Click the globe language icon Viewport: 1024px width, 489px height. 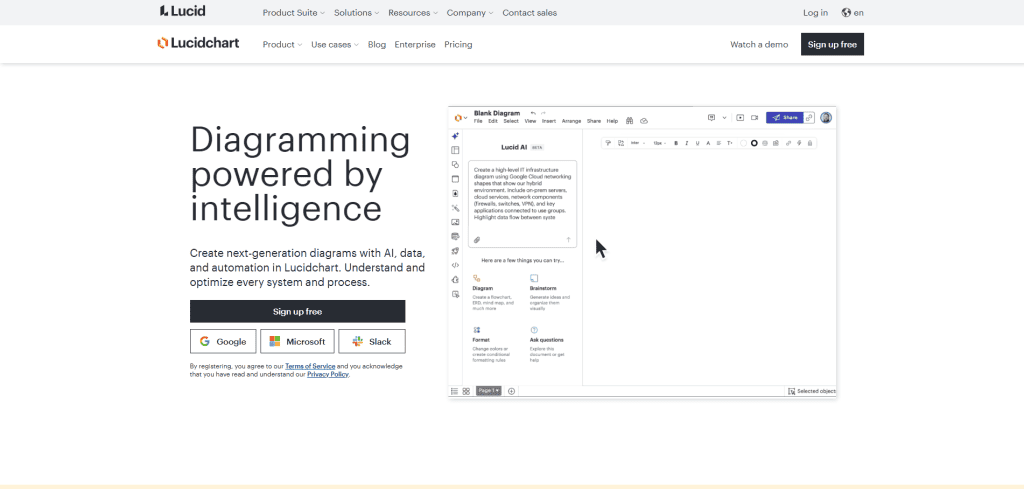coord(847,13)
